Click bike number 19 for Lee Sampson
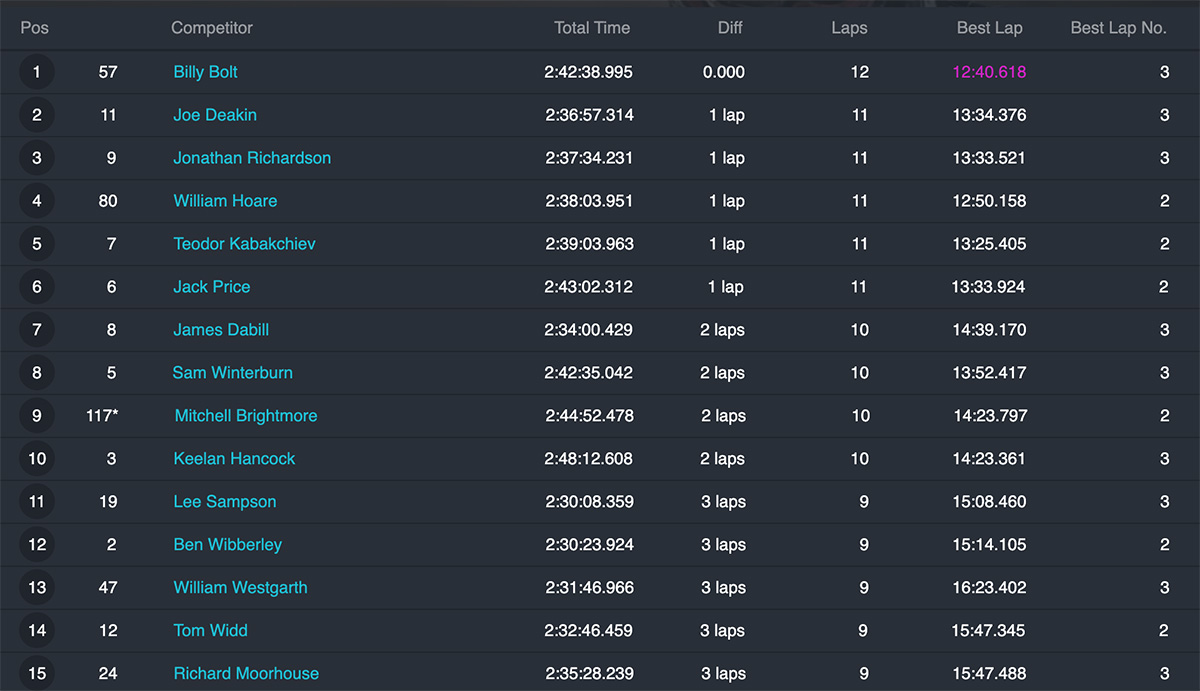 coord(108,502)
